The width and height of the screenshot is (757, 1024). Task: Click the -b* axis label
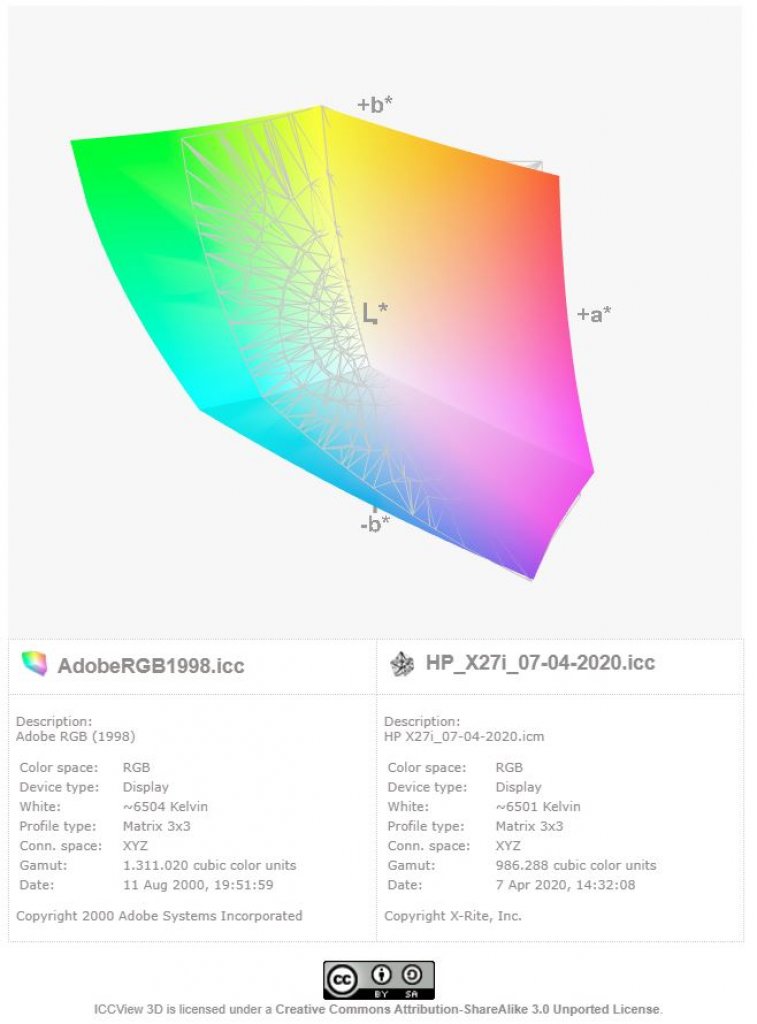(x=375, y=524)
